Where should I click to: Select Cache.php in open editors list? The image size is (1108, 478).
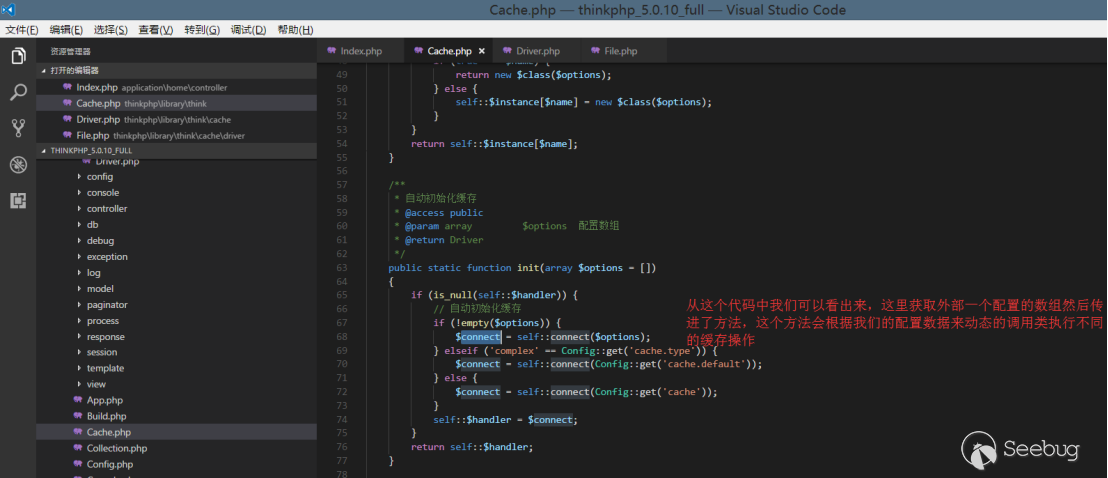coord(177,103)
